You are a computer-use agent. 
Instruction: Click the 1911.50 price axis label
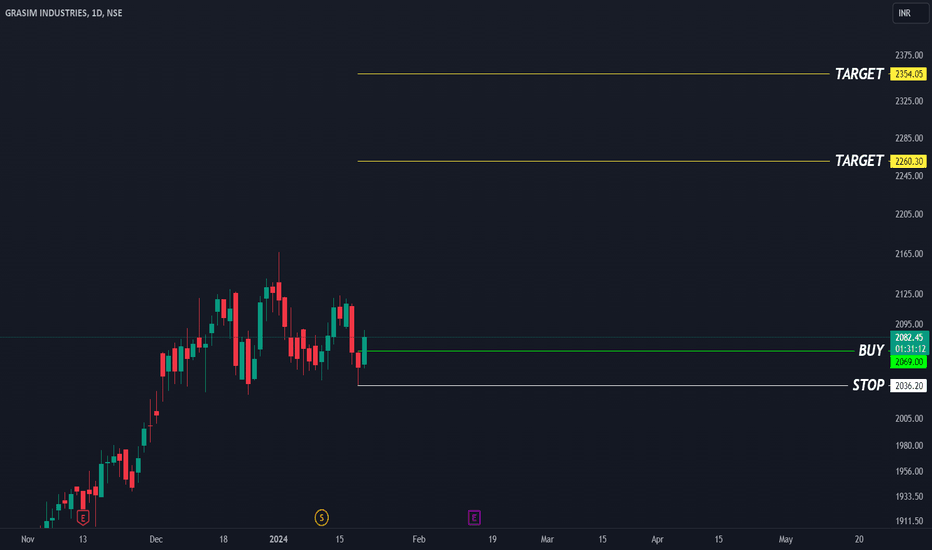[909, 521]
